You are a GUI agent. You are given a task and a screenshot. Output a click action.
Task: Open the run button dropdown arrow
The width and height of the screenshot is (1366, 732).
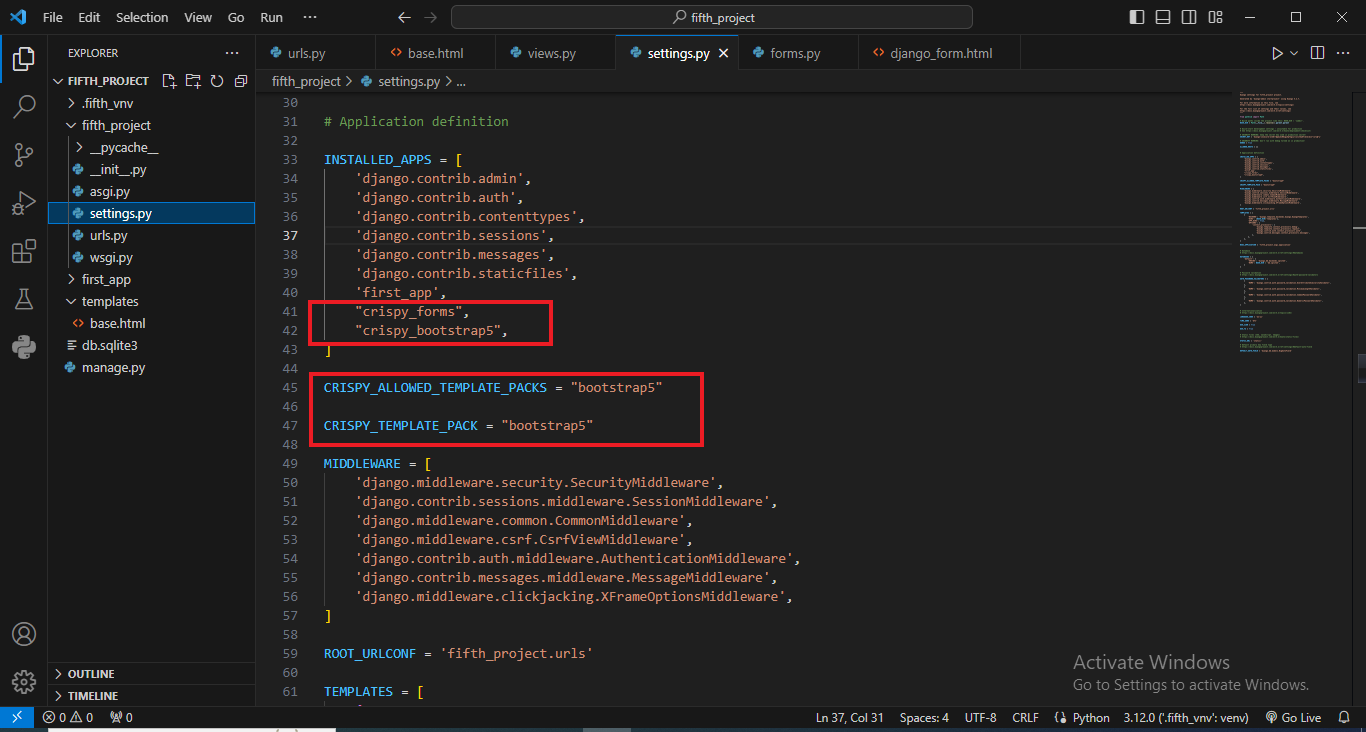coord(1294,53)
